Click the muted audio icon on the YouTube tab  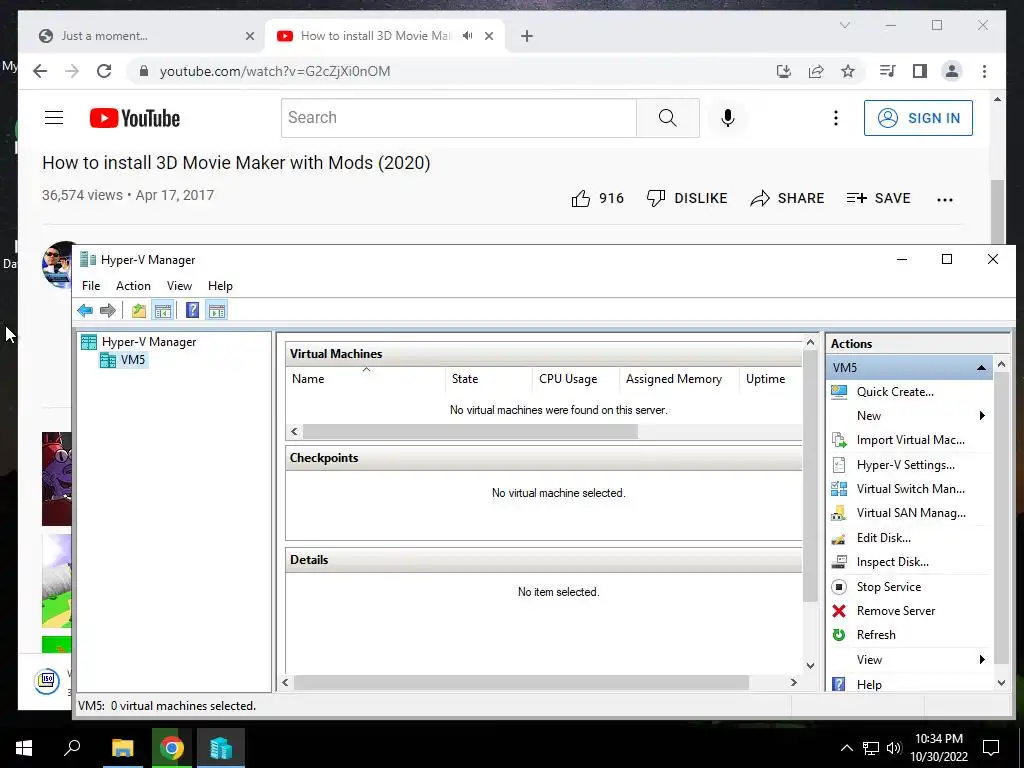point(468,36)
